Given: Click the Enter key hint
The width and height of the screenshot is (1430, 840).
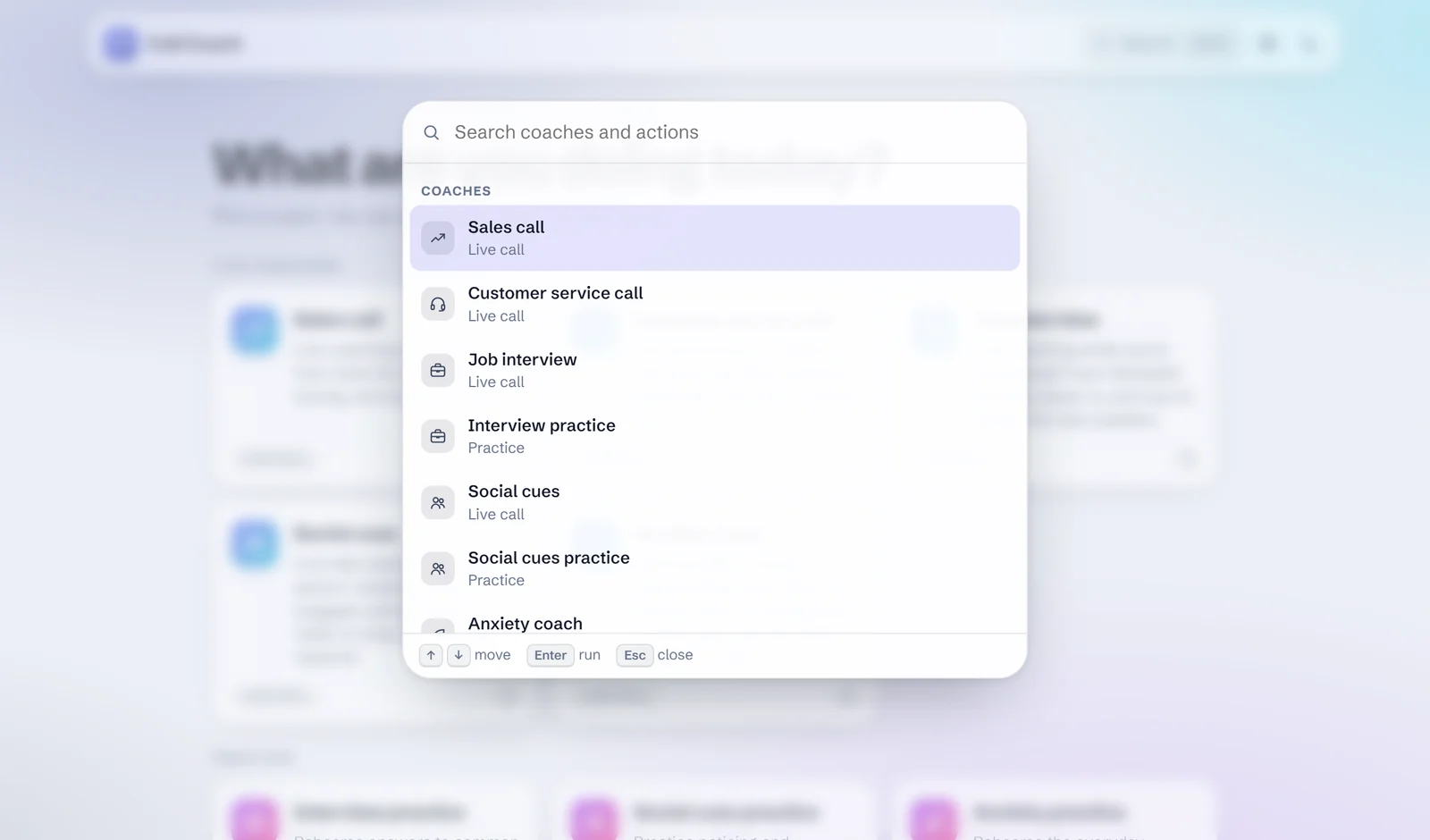Looking at the screenshot, I should click(551, 655).
